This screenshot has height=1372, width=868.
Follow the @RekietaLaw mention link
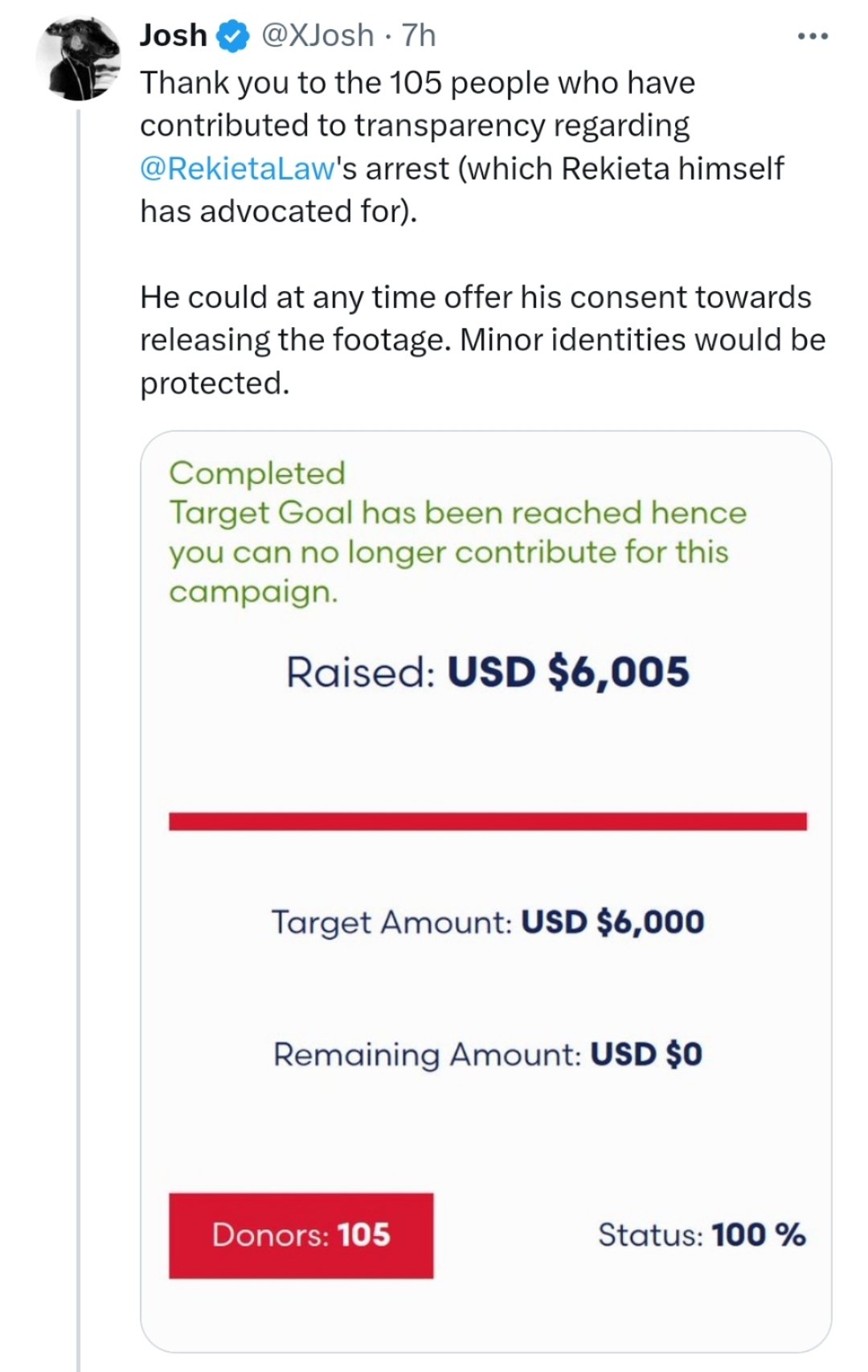coord(237,169)
